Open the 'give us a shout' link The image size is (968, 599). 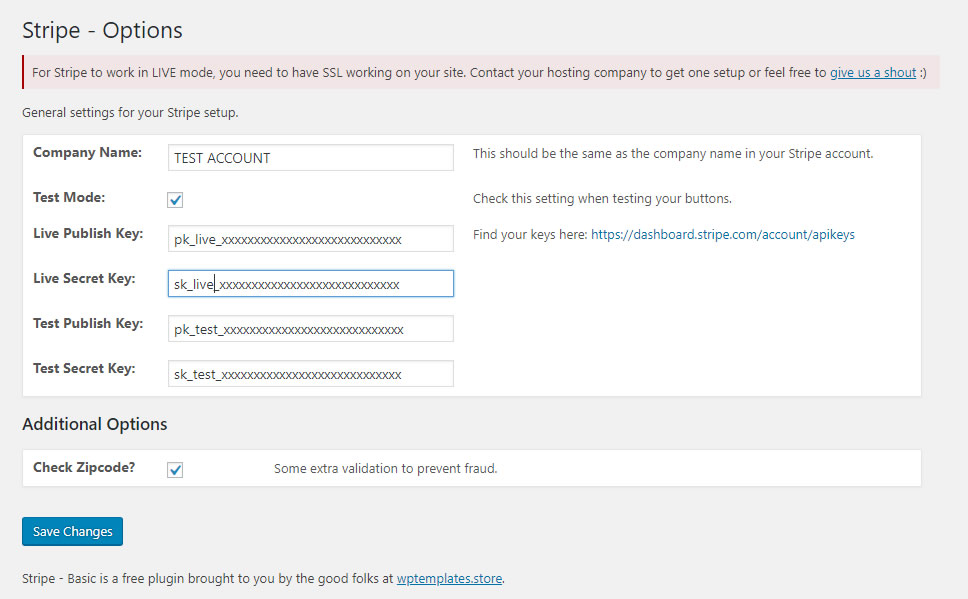coord(872,73)
